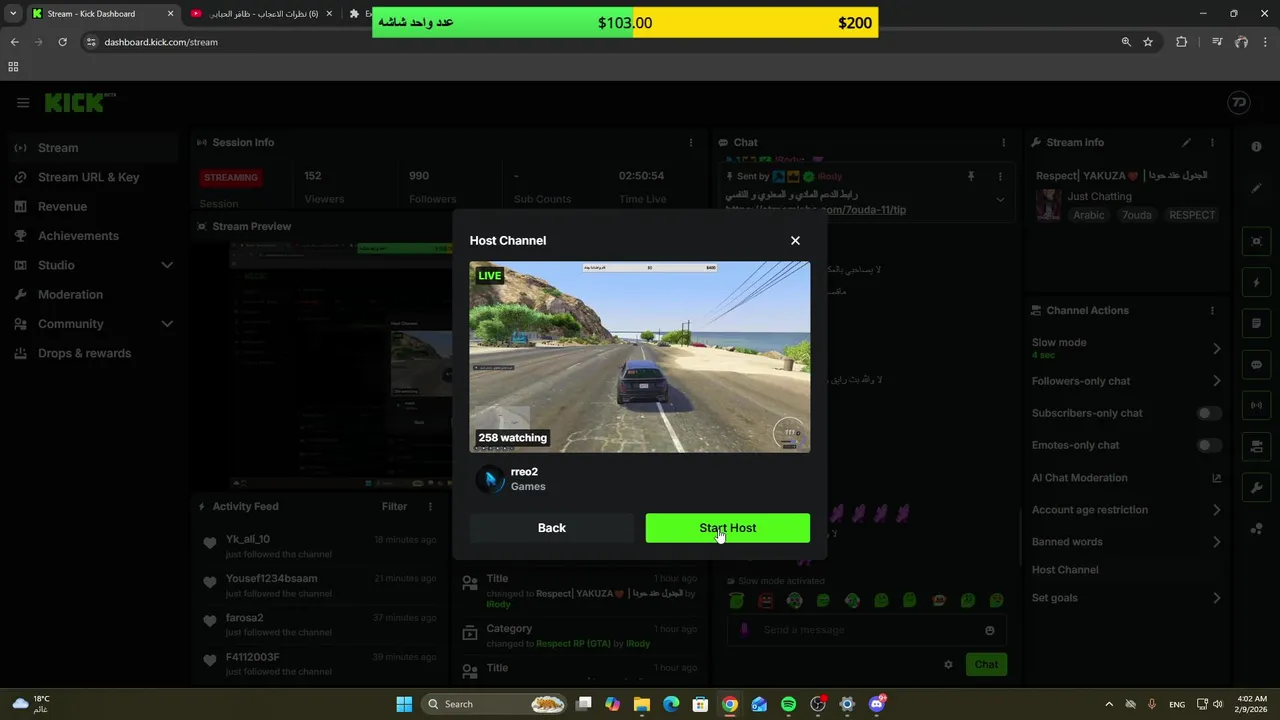Open Channel Actions three-dot menu

click(x=1212, y=311)
